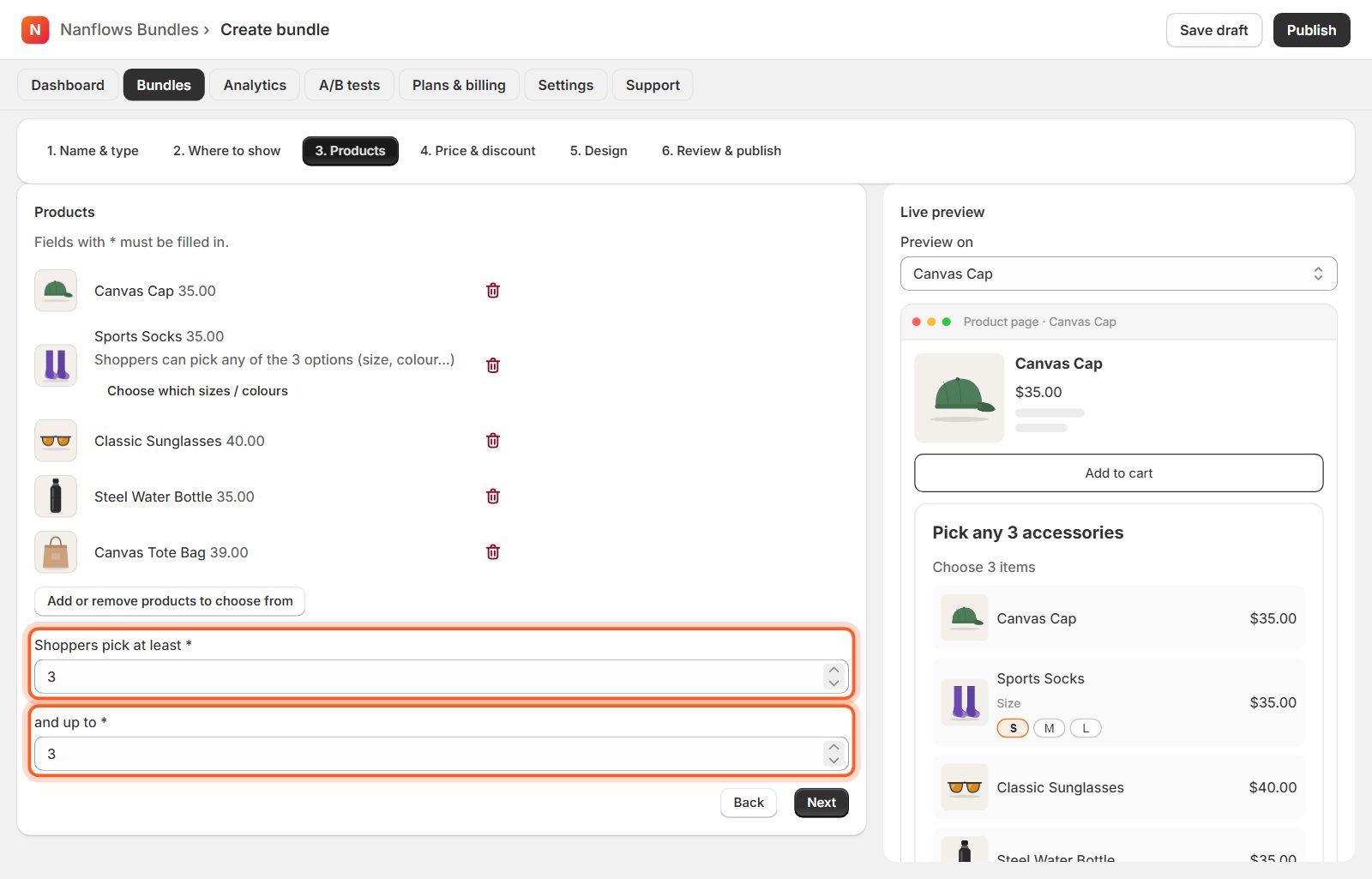Decrease the and up to value
The image size is (1372, 879).
[x=833, y=761]
